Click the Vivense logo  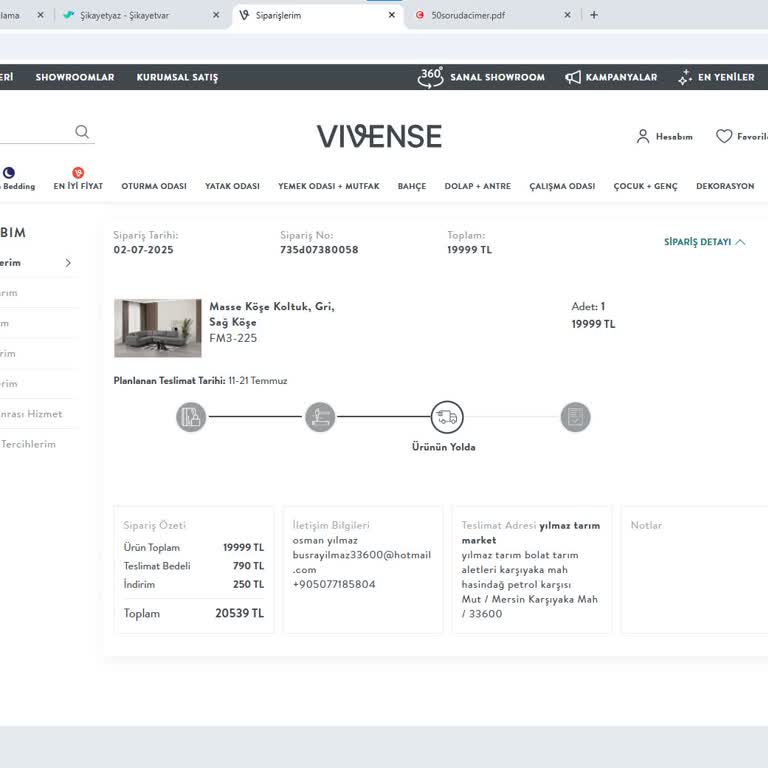click(x=379, y=137)
